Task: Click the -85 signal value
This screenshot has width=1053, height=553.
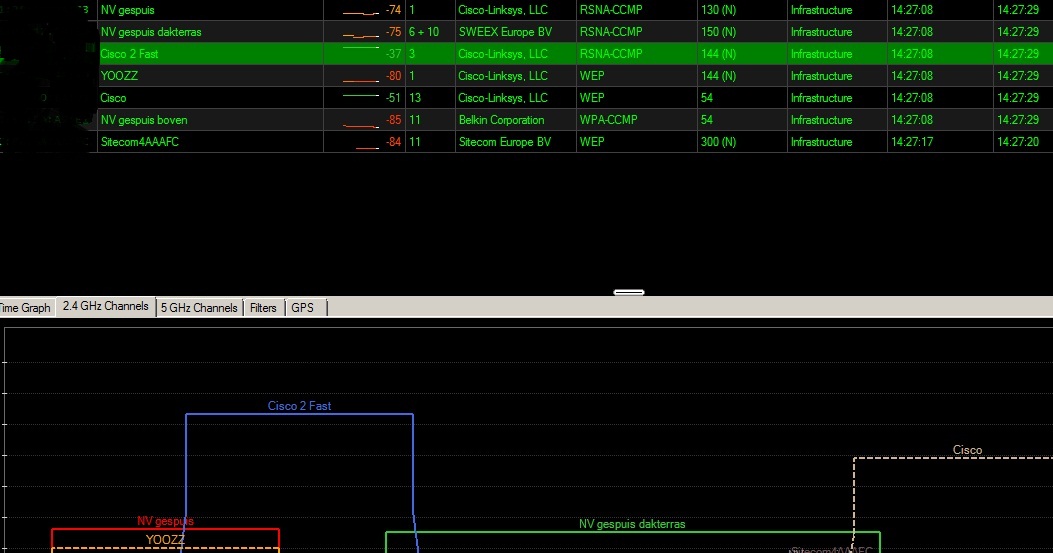Action: pyautogui.click(x=394, y=120)
